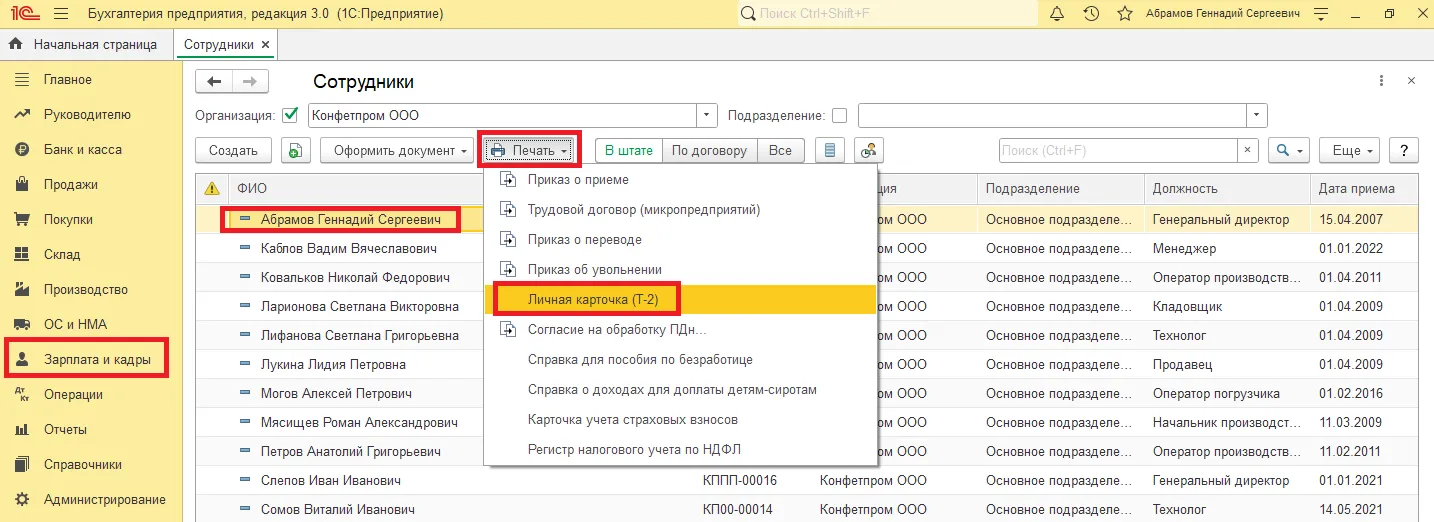The image size is (1434, 522).
Task: Toggle the По договору filter
Action: click(x=709, y=151)
